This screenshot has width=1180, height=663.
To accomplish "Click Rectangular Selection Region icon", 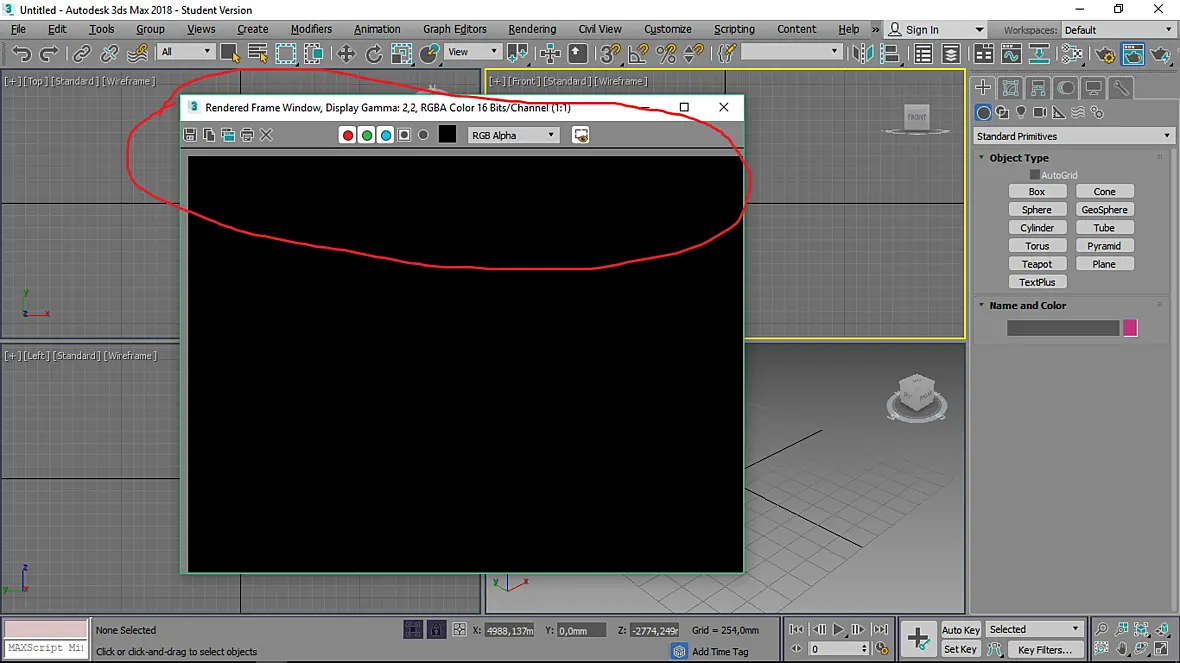I will point(286,53).
